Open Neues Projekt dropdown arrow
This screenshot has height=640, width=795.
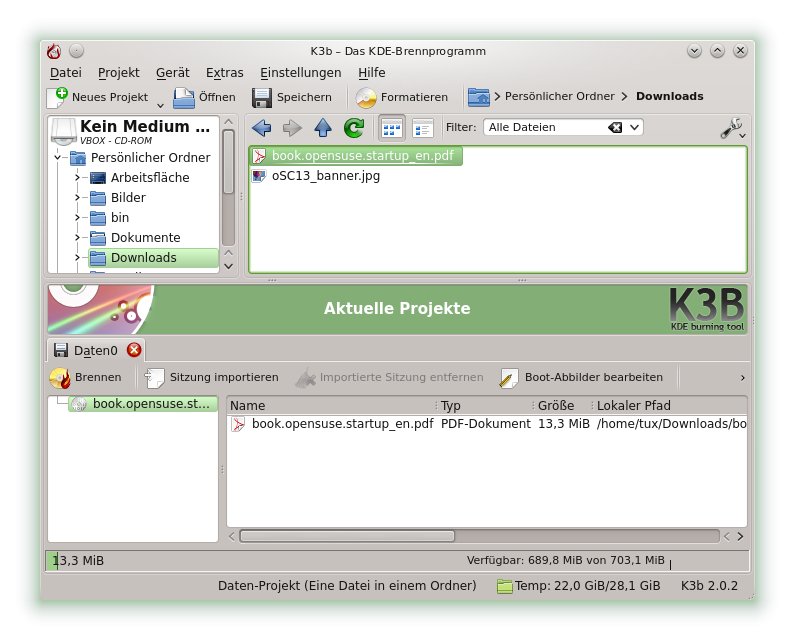[x=160, y=103]
